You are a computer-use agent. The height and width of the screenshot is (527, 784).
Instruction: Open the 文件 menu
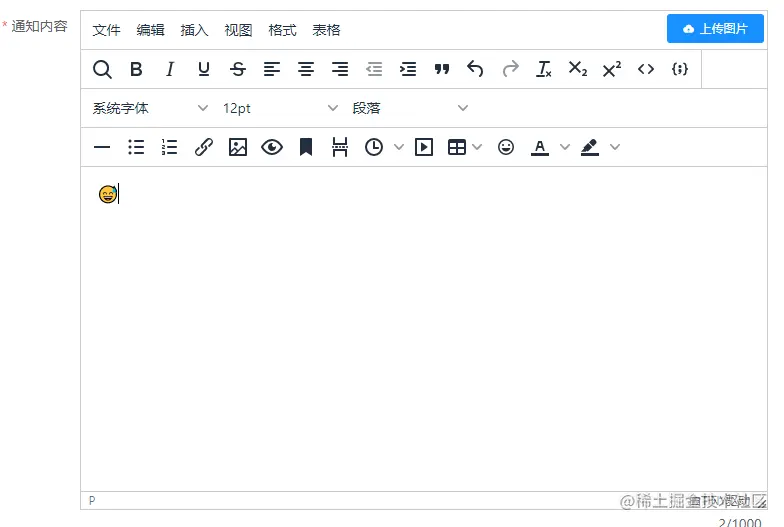pyautogui.click(x=106, y=30)
